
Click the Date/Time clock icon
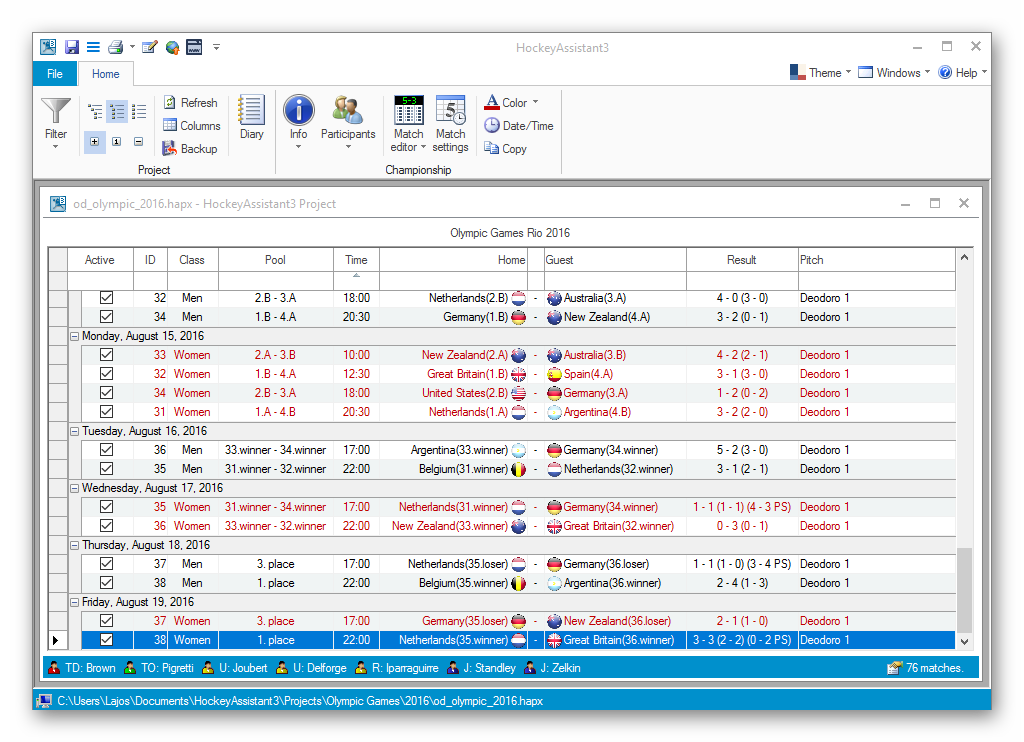(x=492, y=125)
